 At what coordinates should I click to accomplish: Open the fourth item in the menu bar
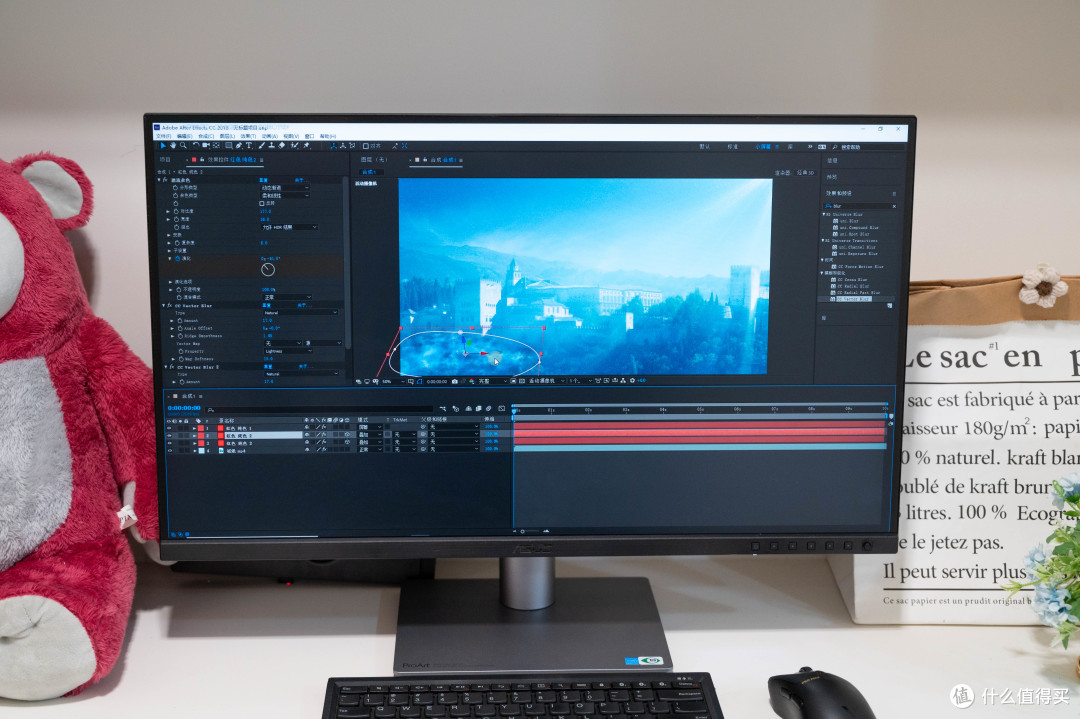point(227,136)
